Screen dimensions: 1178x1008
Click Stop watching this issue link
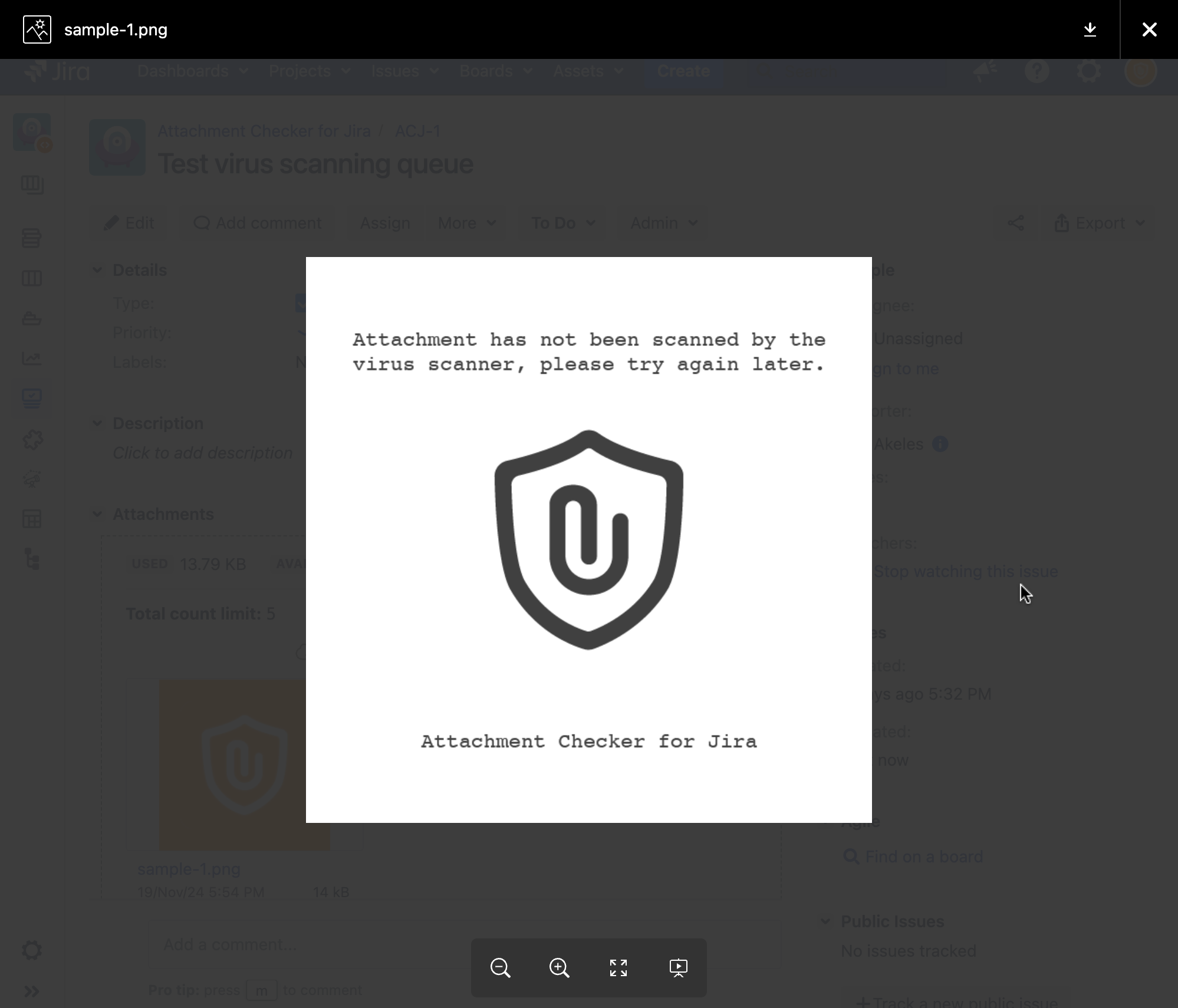(x=966, y=571)
